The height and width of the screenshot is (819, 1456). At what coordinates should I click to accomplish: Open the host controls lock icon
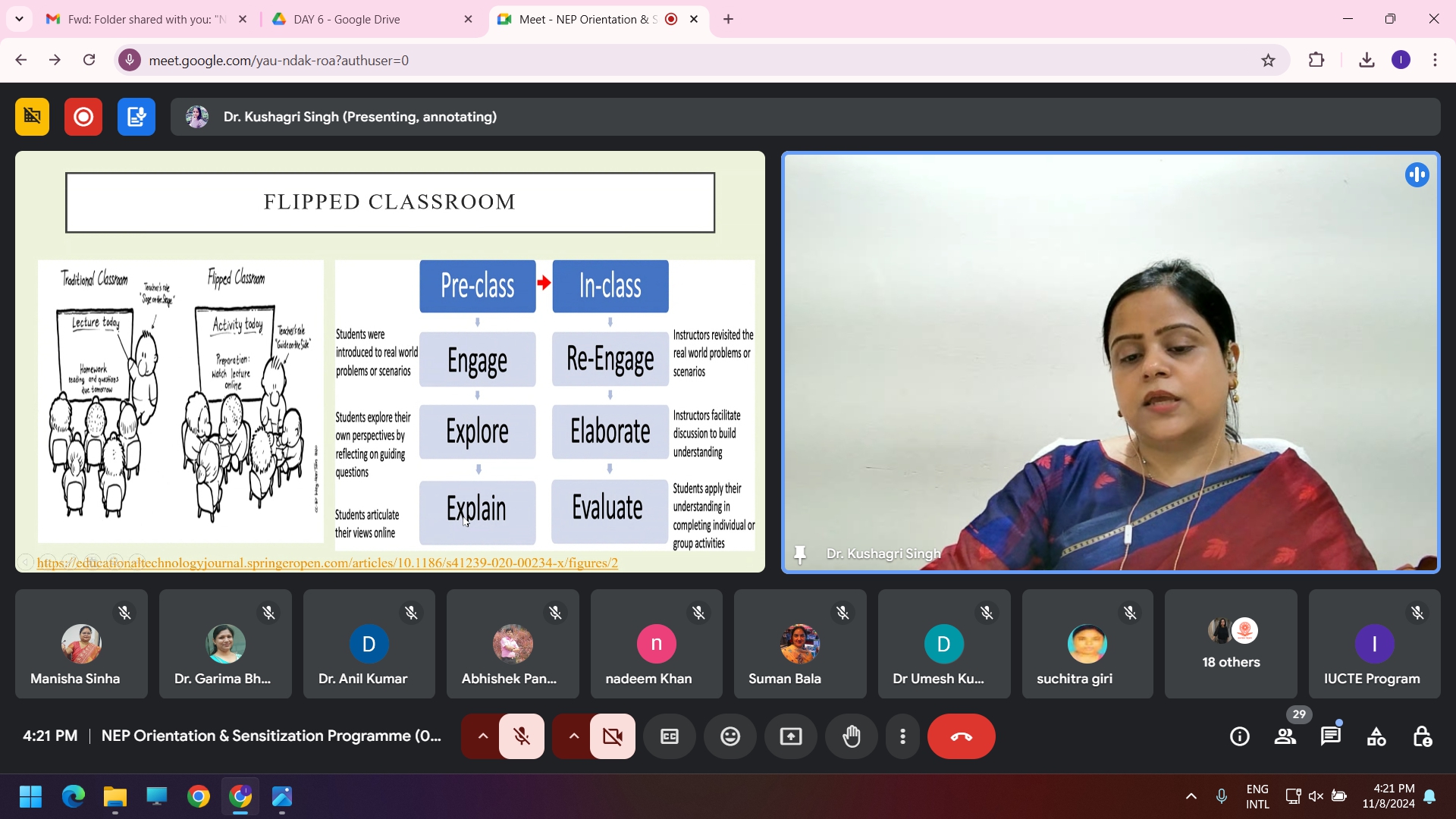[x=1422, y=736]
